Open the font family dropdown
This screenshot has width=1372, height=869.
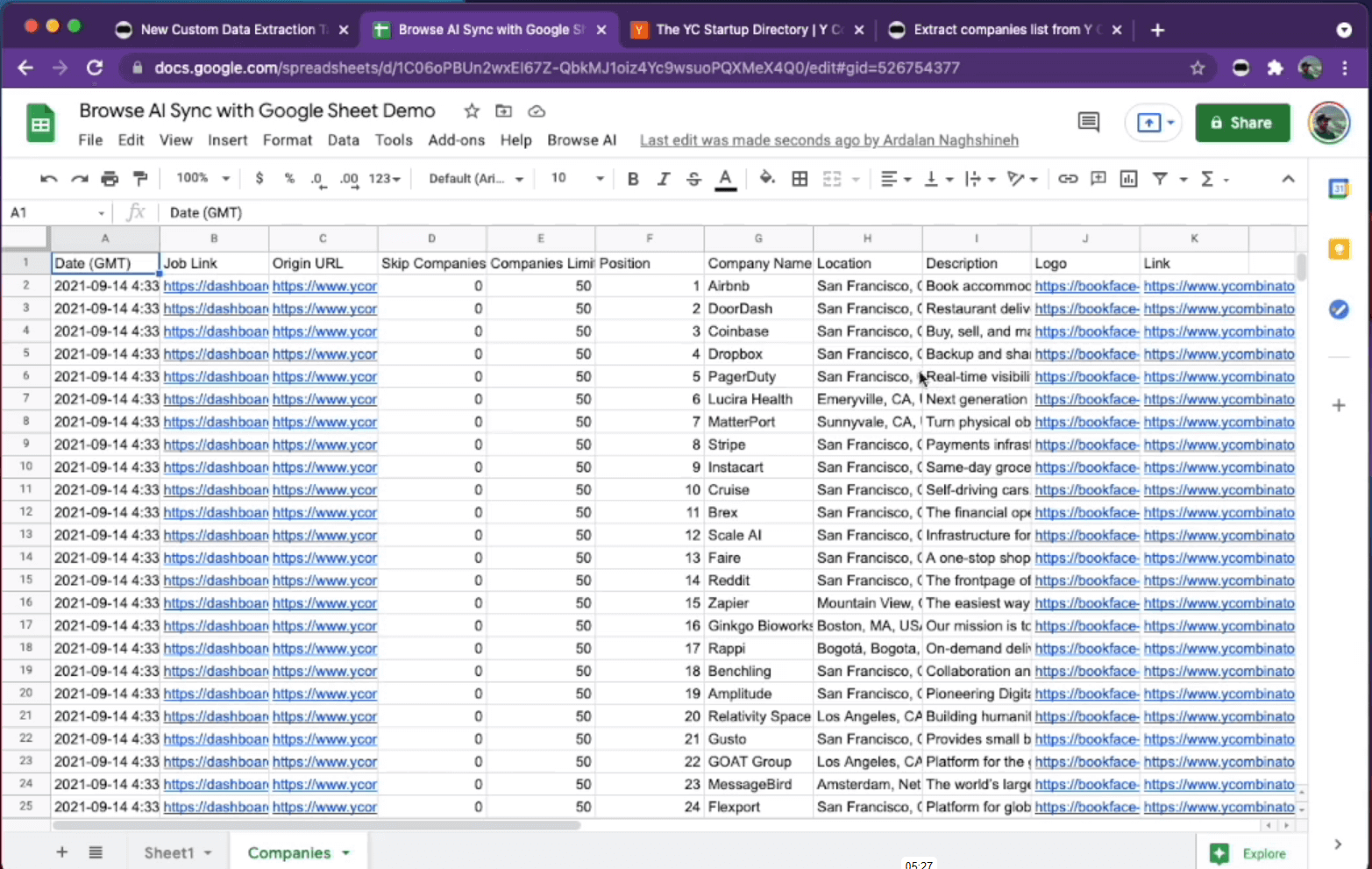476,179
